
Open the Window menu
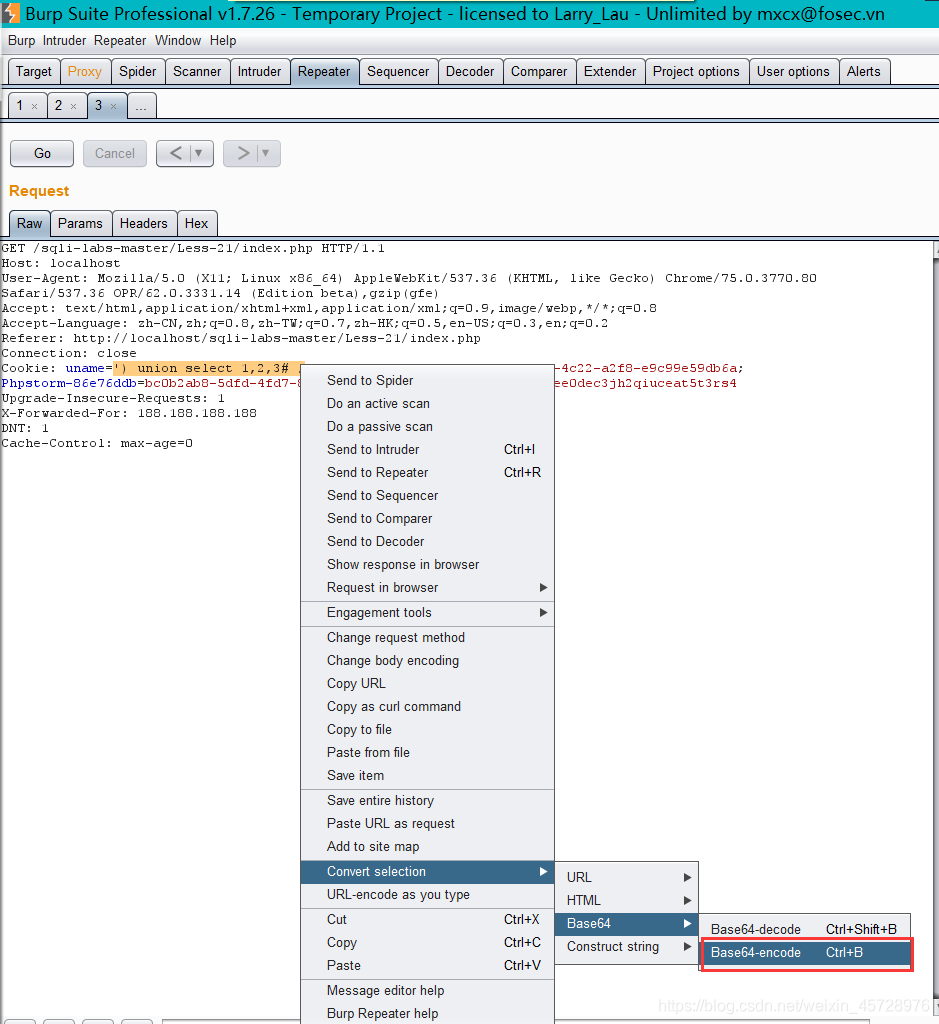point(178,40)
